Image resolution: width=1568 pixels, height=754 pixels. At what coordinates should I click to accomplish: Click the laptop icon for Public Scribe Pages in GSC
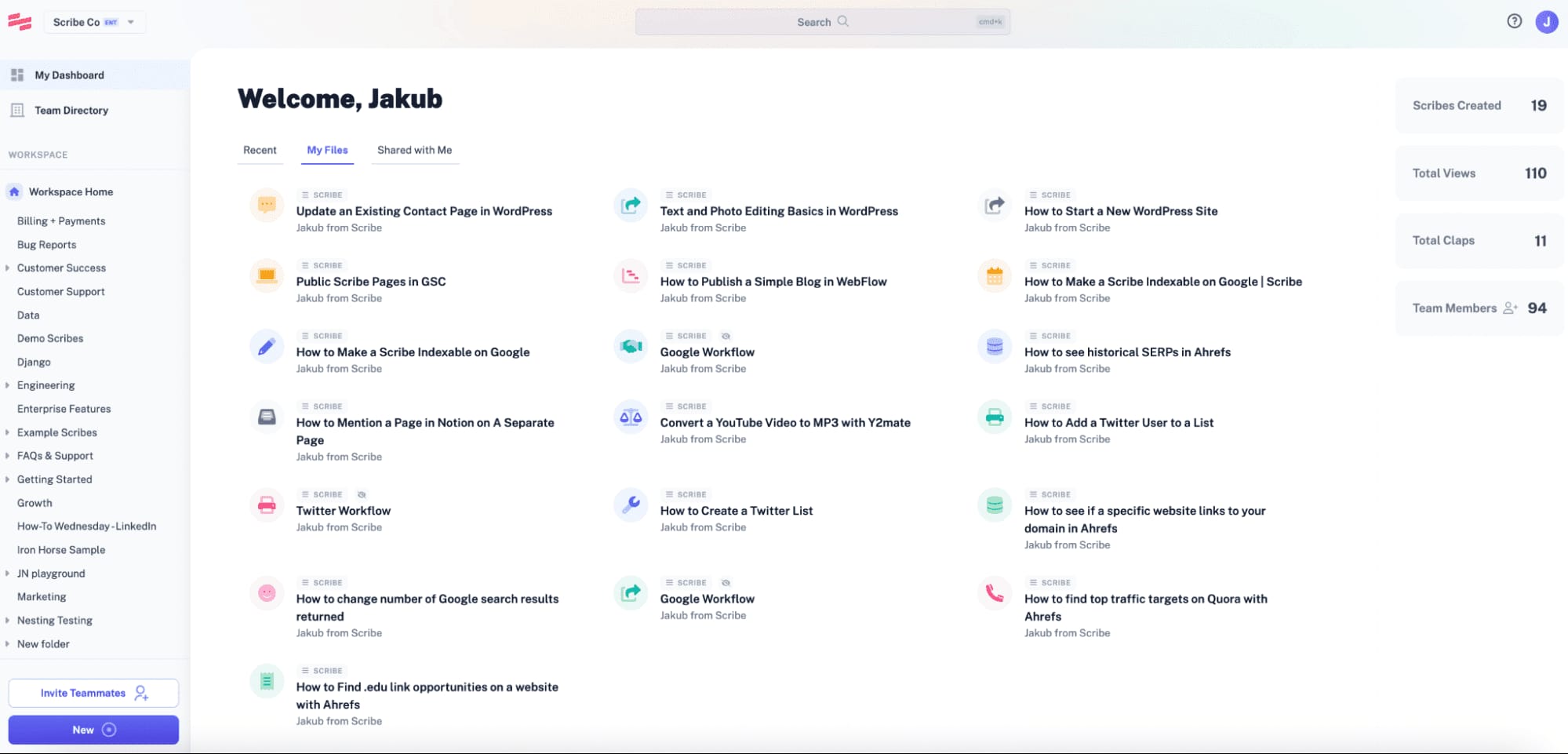pos(267,276)
